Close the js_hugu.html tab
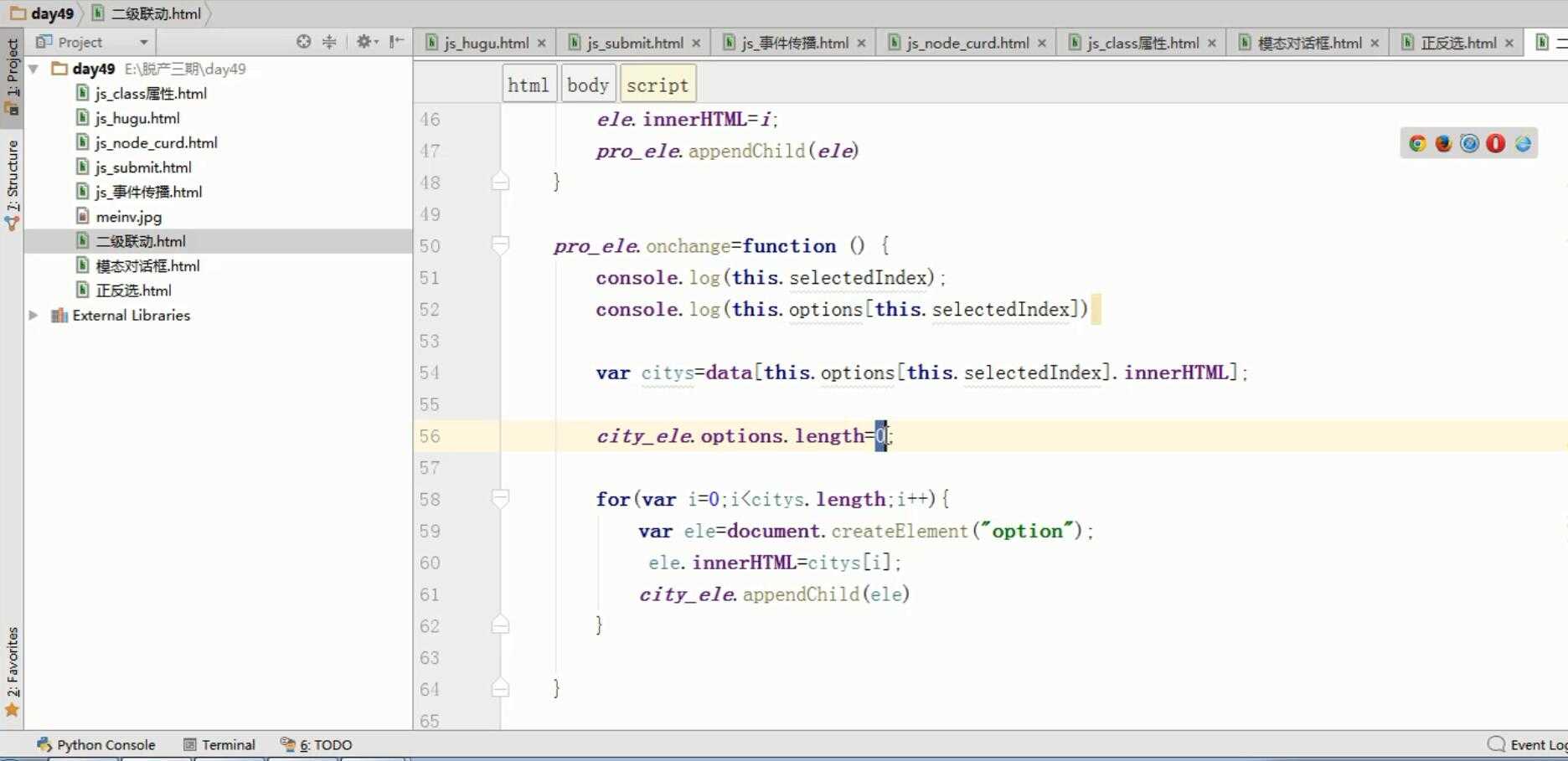Screen dimensions: 1568x761 pyautogui.click(x=541, y=43)
